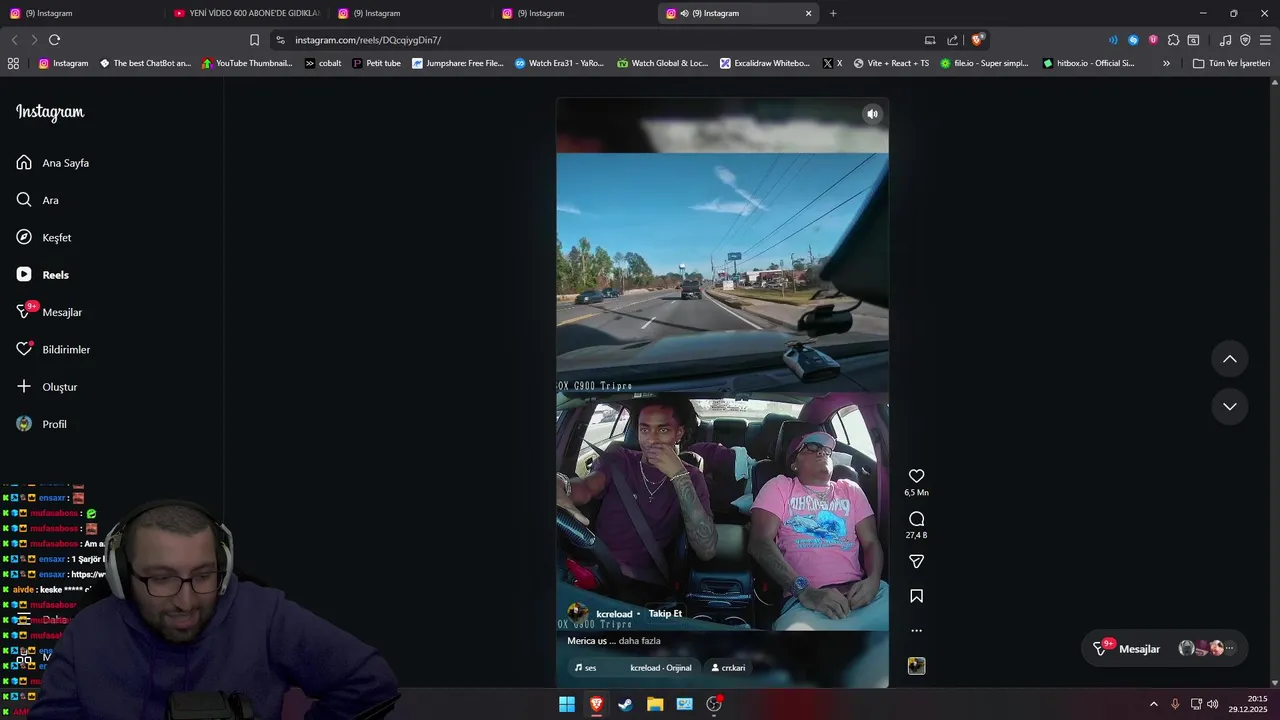1280x720 pixels.
Task: Switch to the first Instagram tab
Action: point(82,13)
